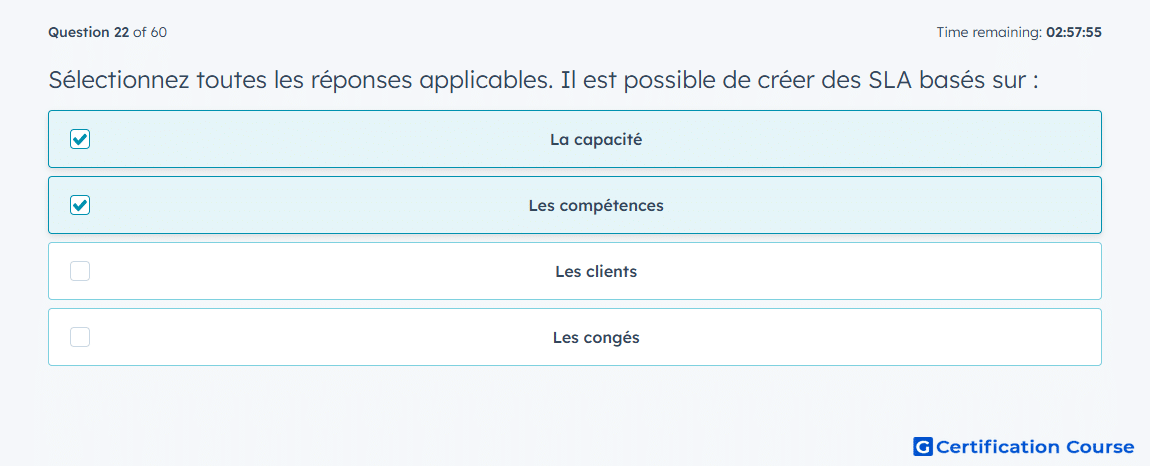Click the La capacité answer label

click(596, 139)
